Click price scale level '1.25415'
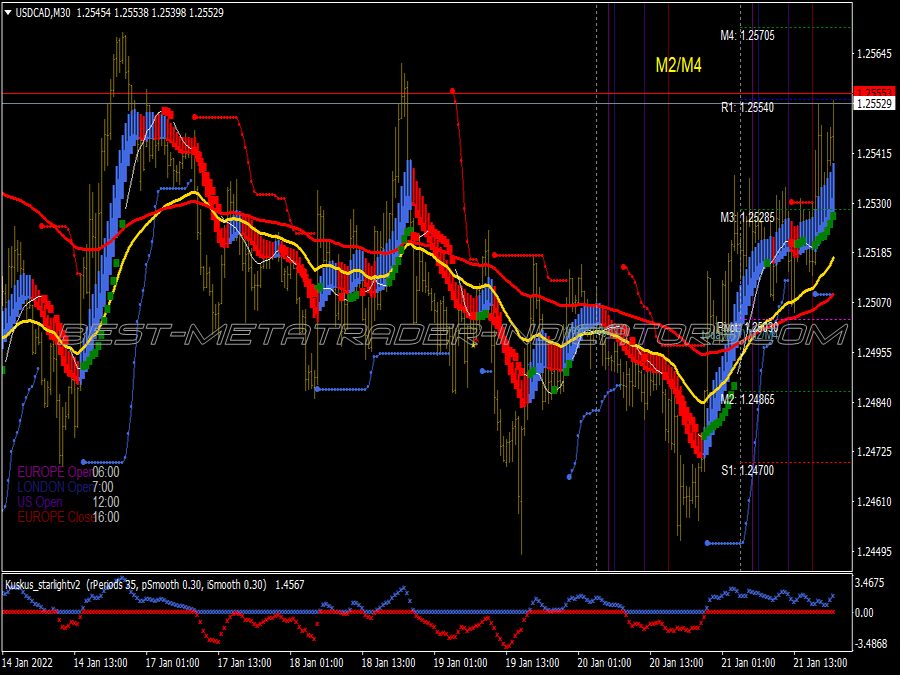 click(x=875, y=154)
